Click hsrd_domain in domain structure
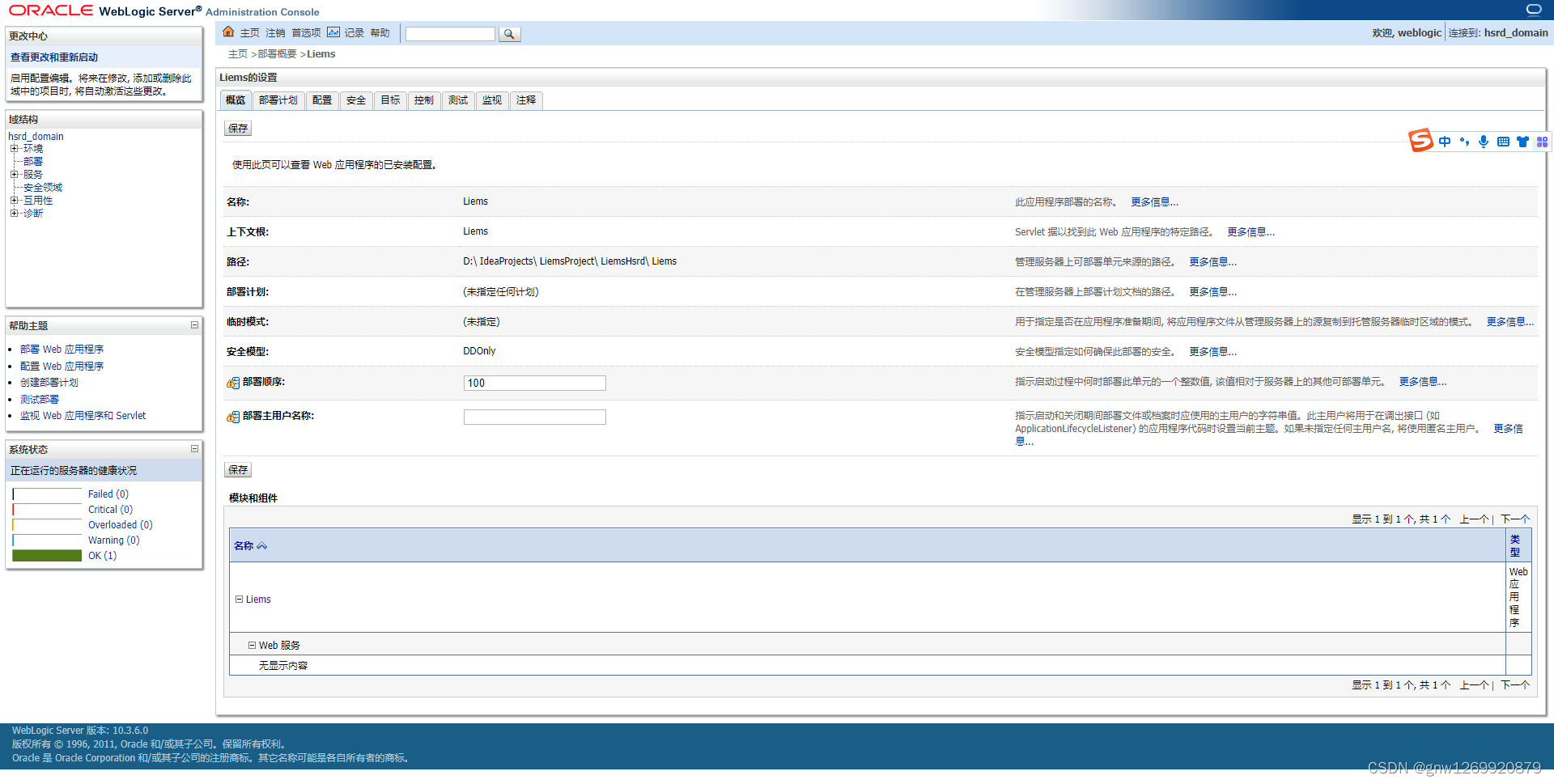This screenshot has width=1554, height=784. coord(36,137)
